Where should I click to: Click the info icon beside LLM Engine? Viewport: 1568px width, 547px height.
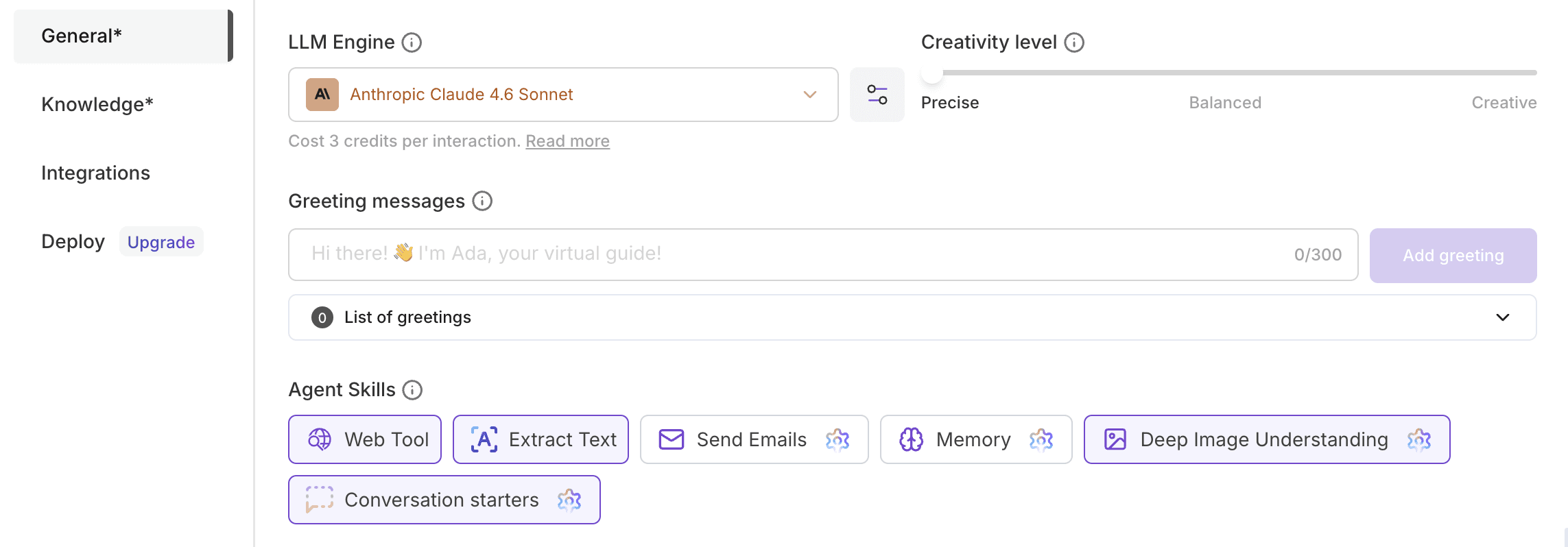(412, 42)
